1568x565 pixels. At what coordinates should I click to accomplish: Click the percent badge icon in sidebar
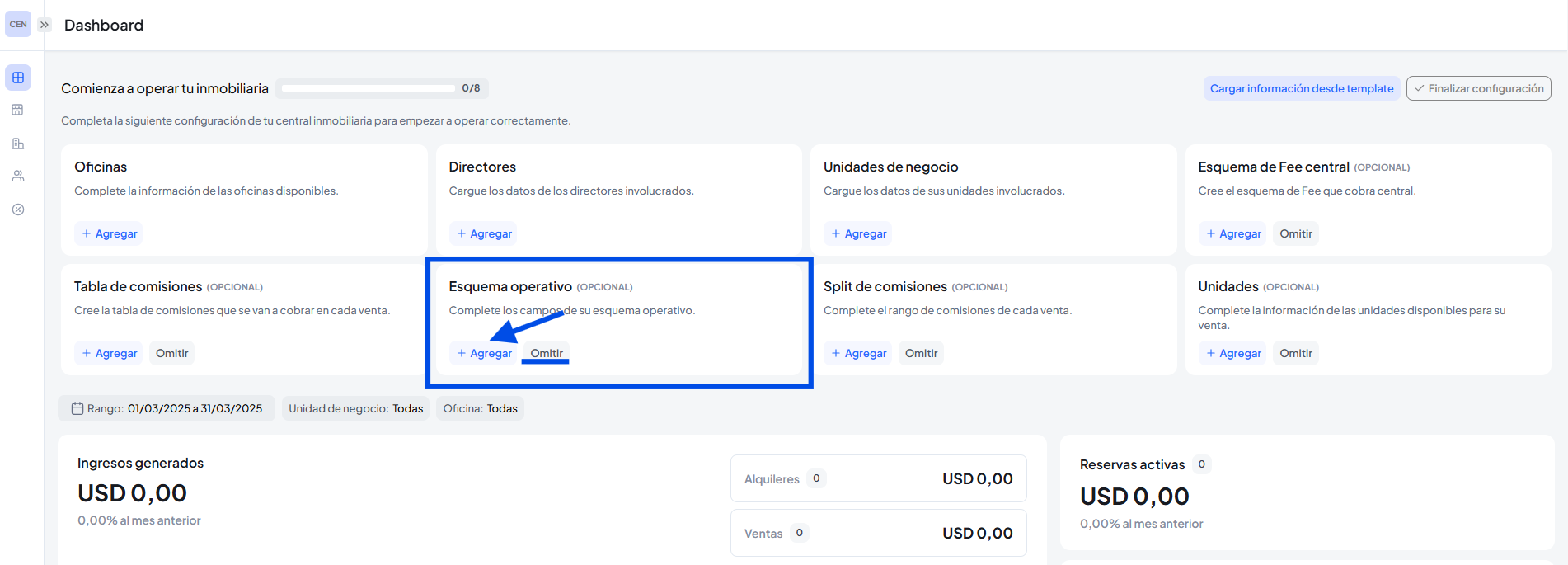pyautogui.click(x=18, y=210)
